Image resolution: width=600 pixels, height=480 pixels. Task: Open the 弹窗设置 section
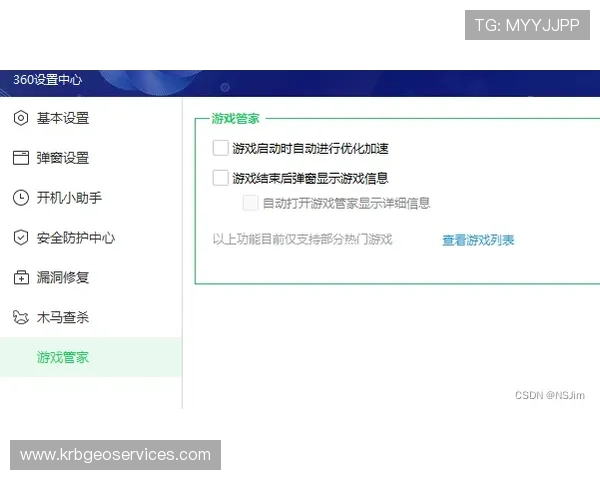tap(91, 158)
